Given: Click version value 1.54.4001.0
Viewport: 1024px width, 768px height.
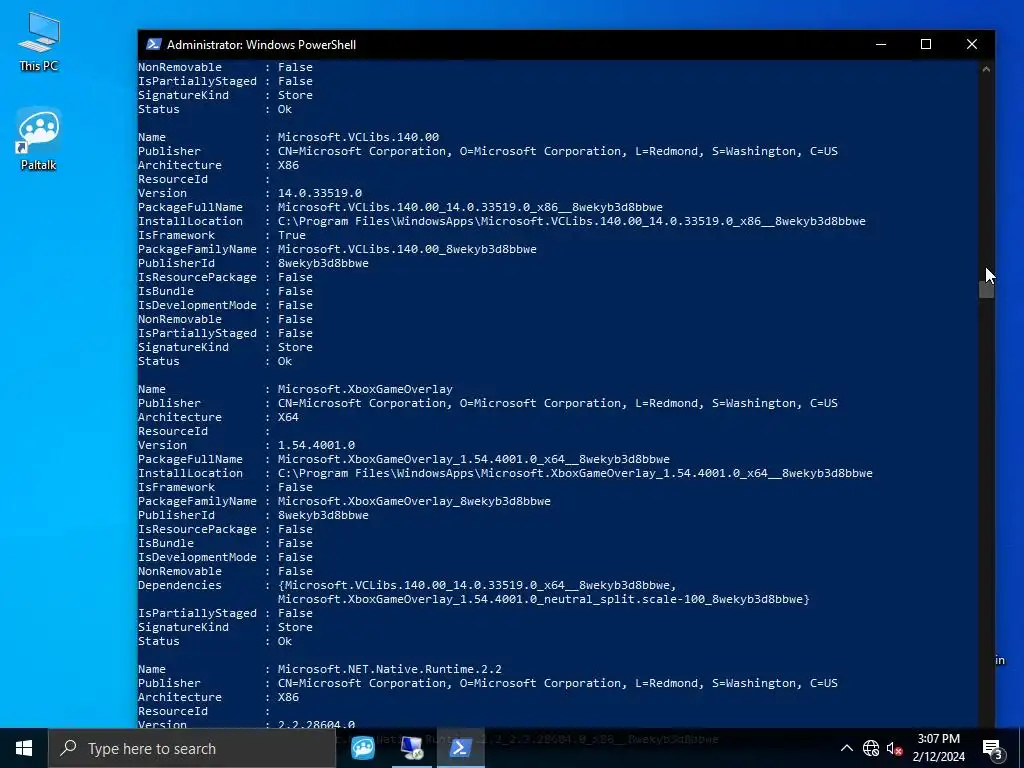Looking at the screenshot, I should tap(316, 445).
